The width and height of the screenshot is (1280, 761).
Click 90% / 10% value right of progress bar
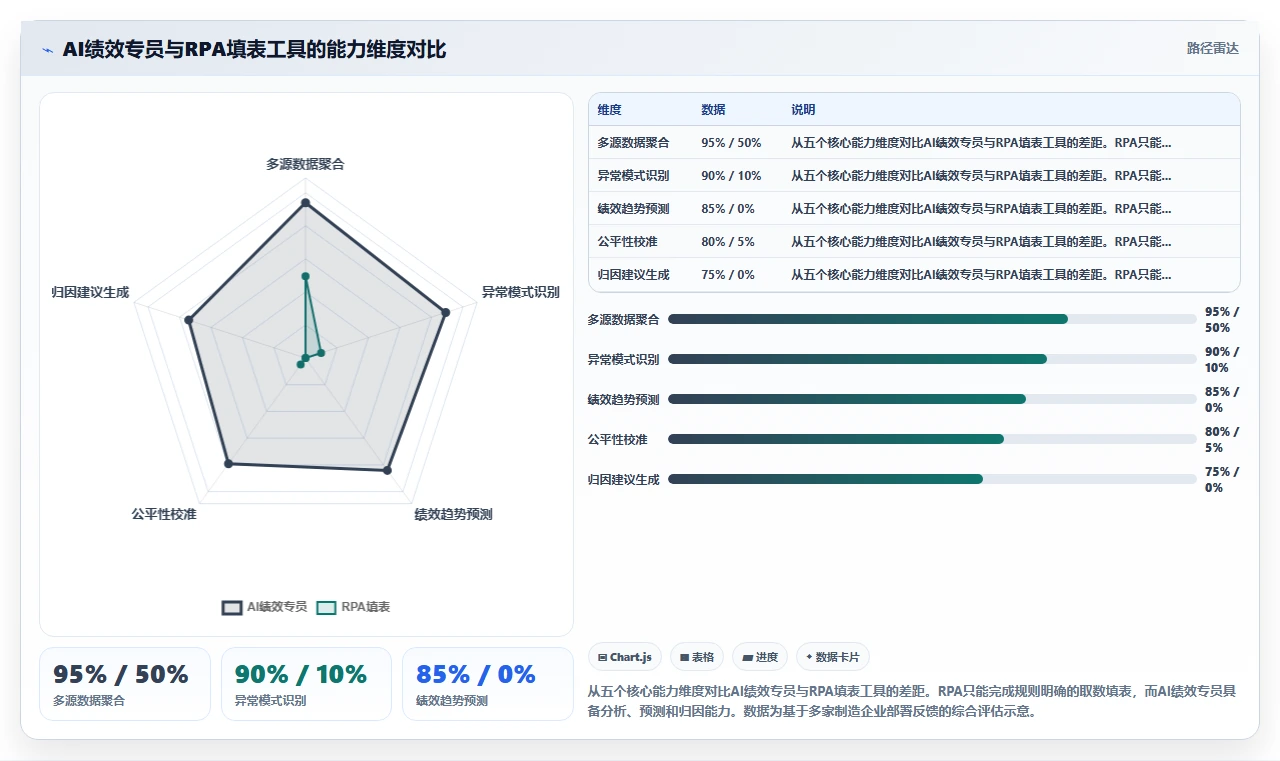point(1222,360)
